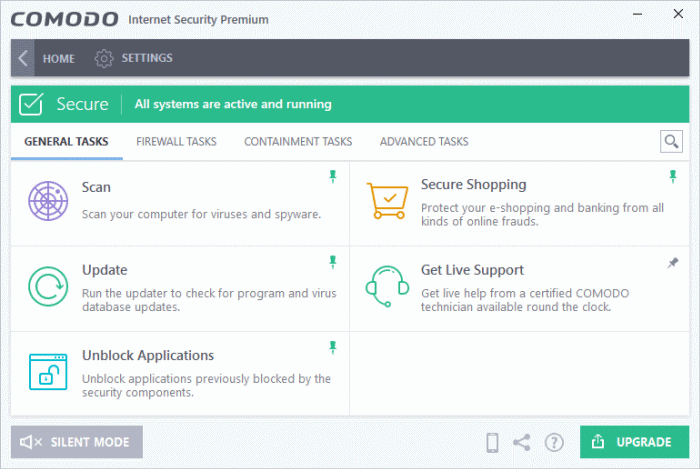Open the Scan radar icon
700x469 pixels.
click(x=48, y=201)
